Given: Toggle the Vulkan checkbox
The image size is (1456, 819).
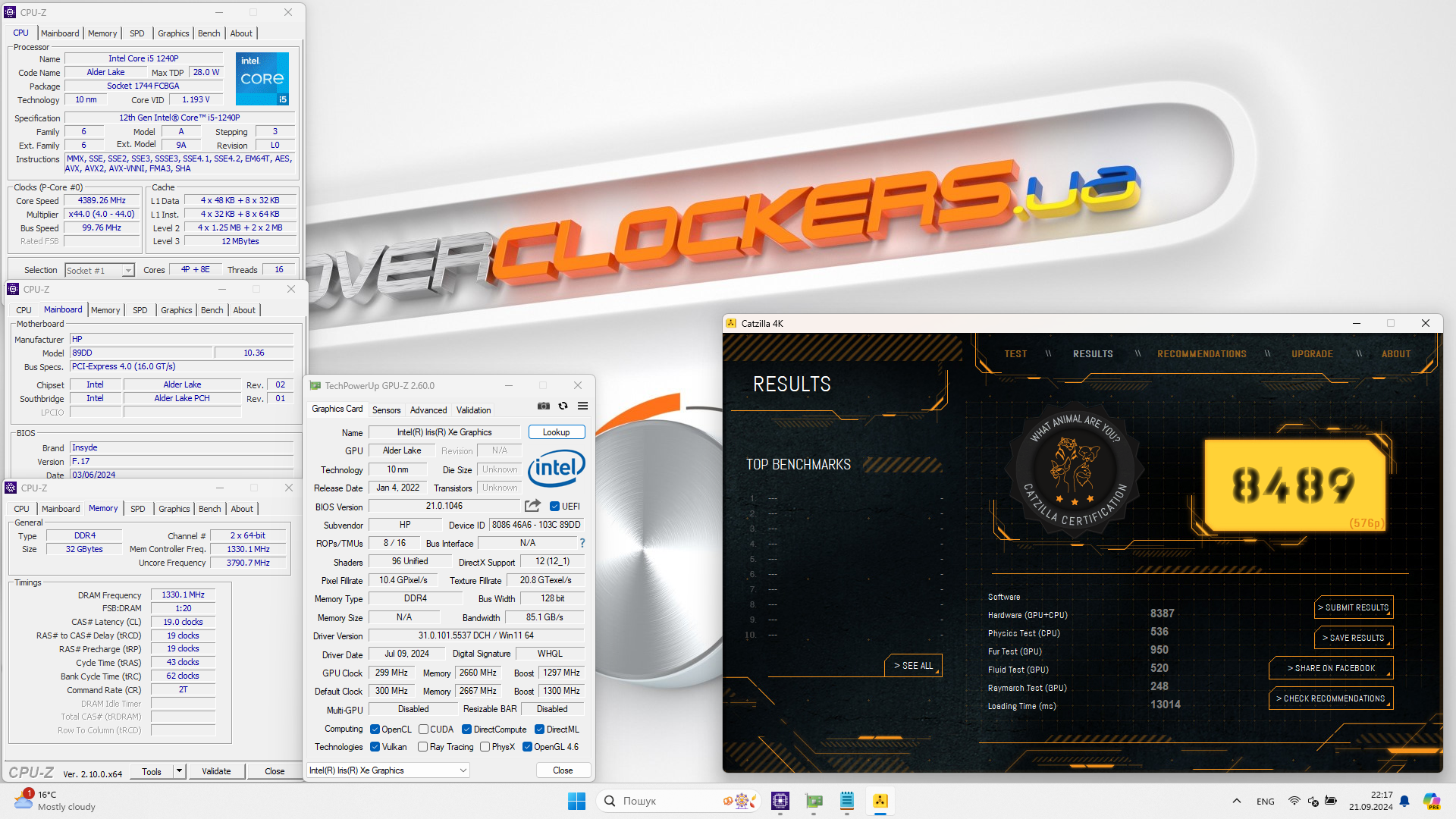Looking at the screenshot, I should 375,747.
